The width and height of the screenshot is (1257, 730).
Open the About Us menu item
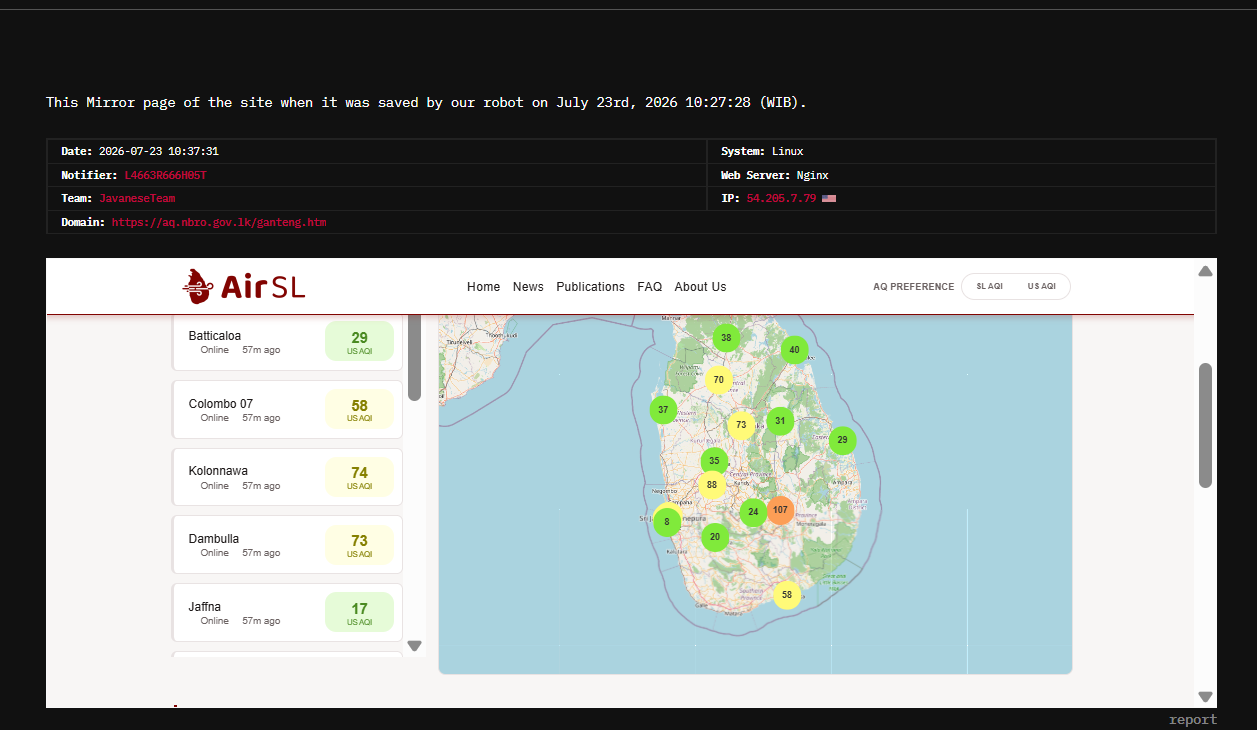(700, 287)
